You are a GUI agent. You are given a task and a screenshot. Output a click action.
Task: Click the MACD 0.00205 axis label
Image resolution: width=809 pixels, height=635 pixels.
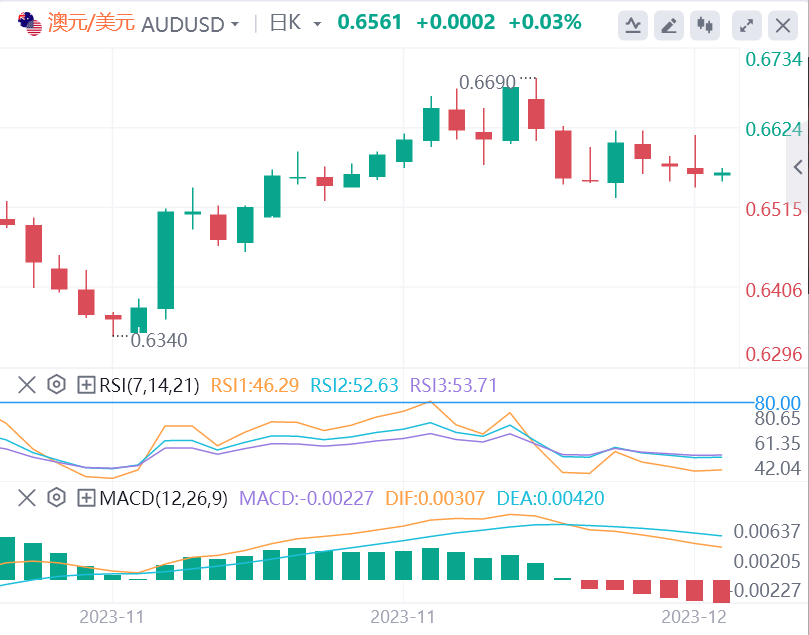point(767,561)
